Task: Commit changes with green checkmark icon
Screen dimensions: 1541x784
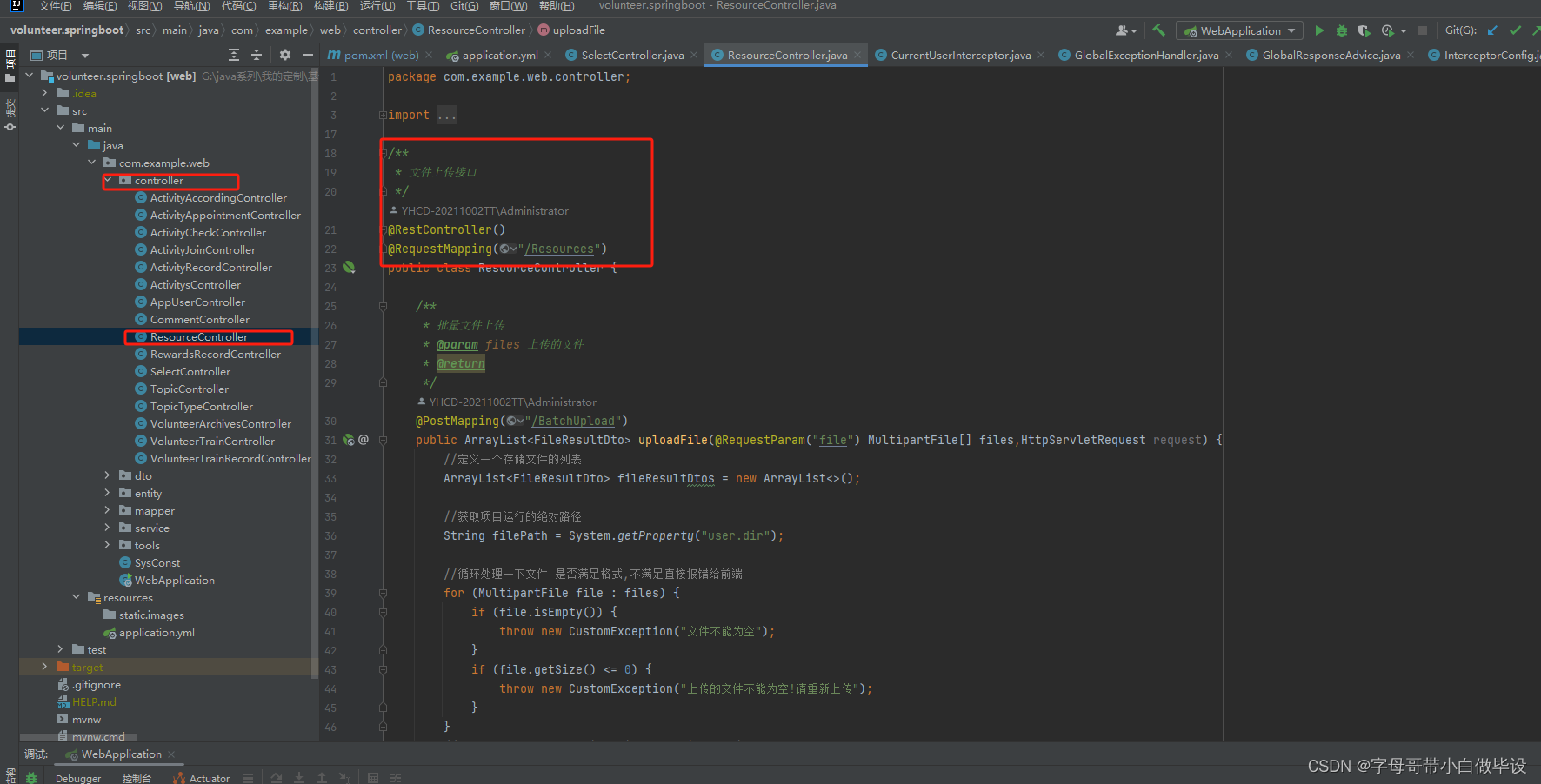Action: click(1516, 30)
